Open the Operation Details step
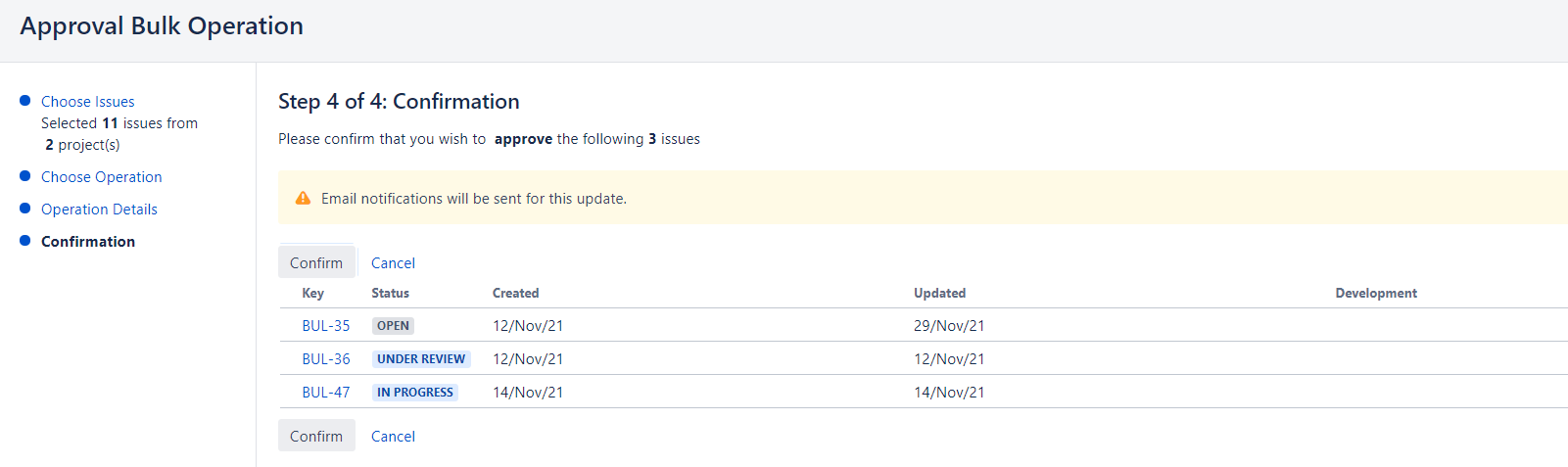This screenshot has height=467, width=1568. click(x=99, y=209)
